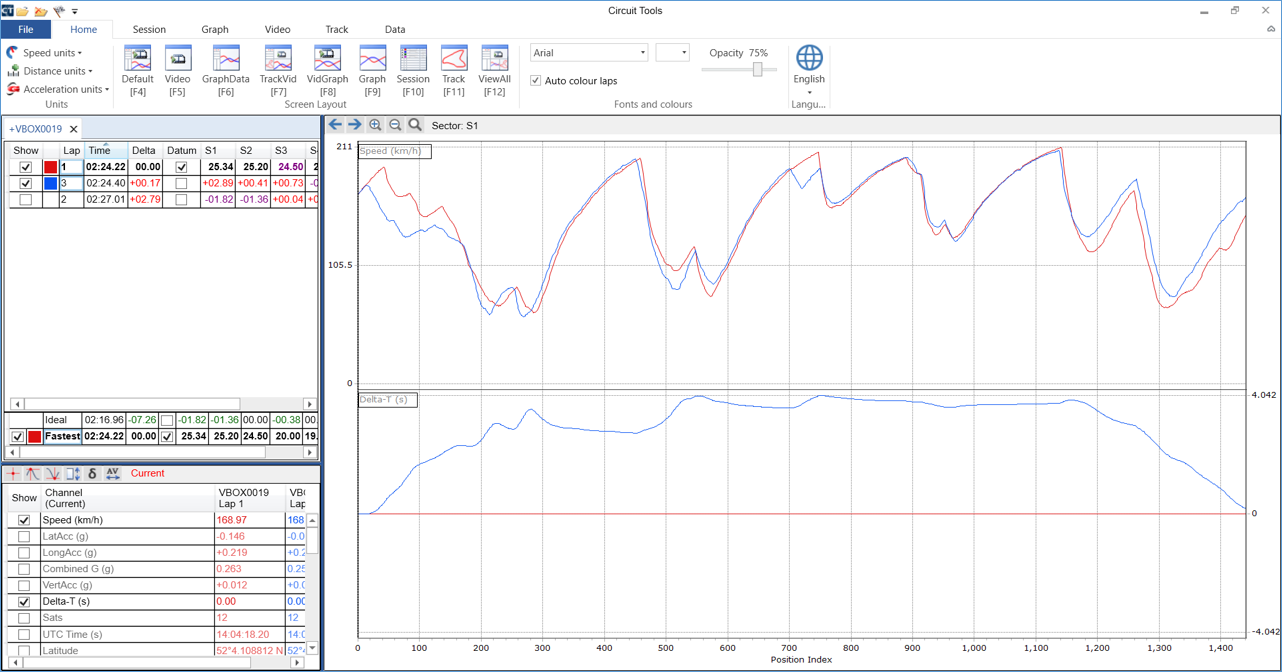1282x672 pixels.
Task: Toggle Show checkbox for Fastest lap row
Action: tap(17, 437)
